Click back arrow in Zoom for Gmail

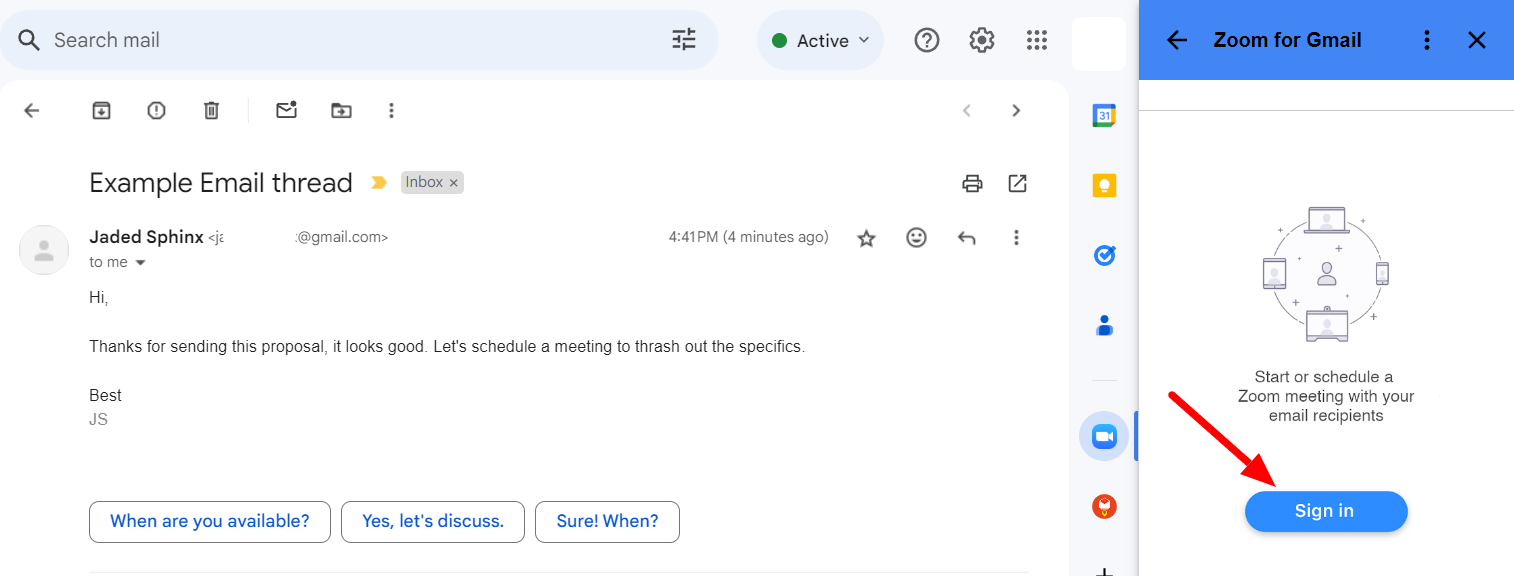(1177, 40)
